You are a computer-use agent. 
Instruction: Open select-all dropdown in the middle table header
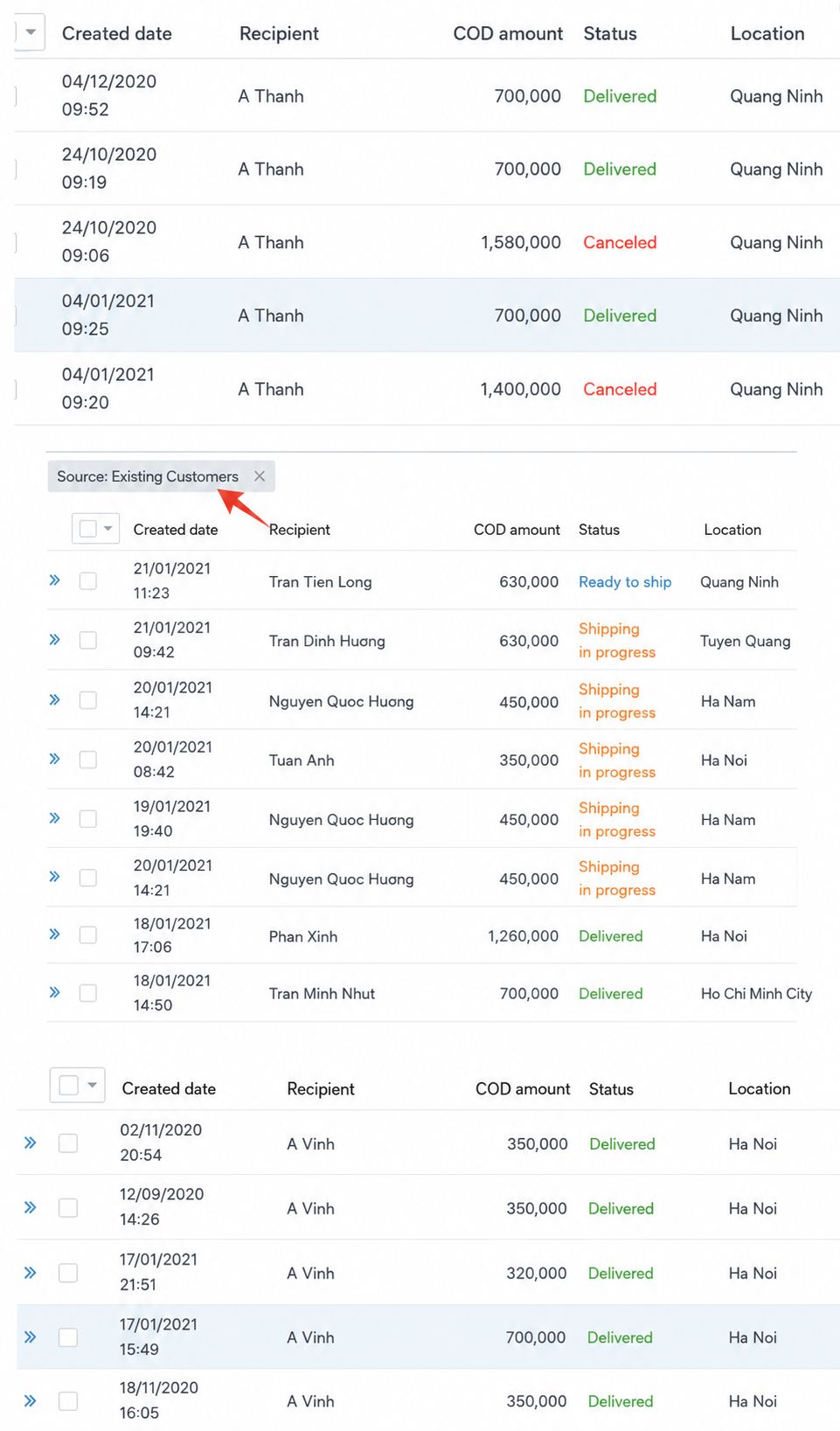[108, 528]
